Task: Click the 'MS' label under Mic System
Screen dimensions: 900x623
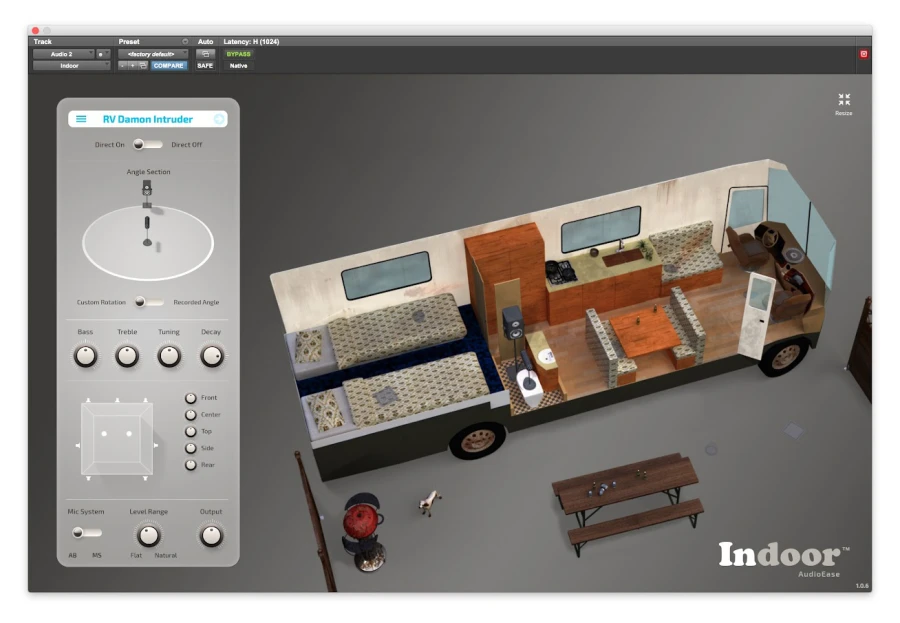Action: [x=96, y=555]
